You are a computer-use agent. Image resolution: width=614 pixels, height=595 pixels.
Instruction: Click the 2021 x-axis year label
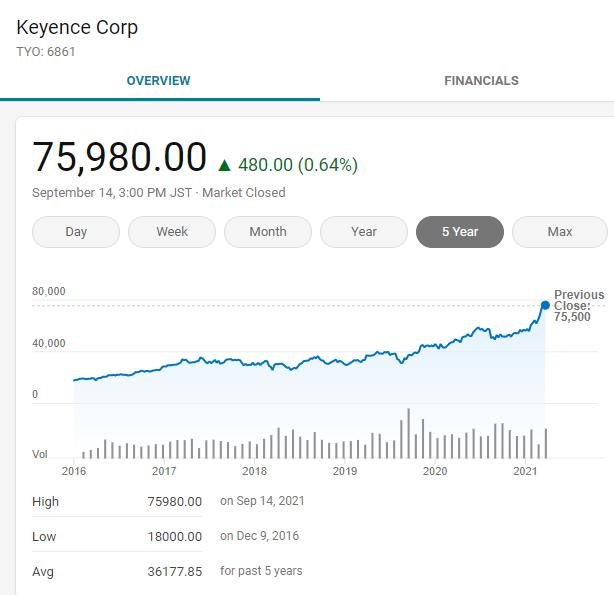click(525, 471)
